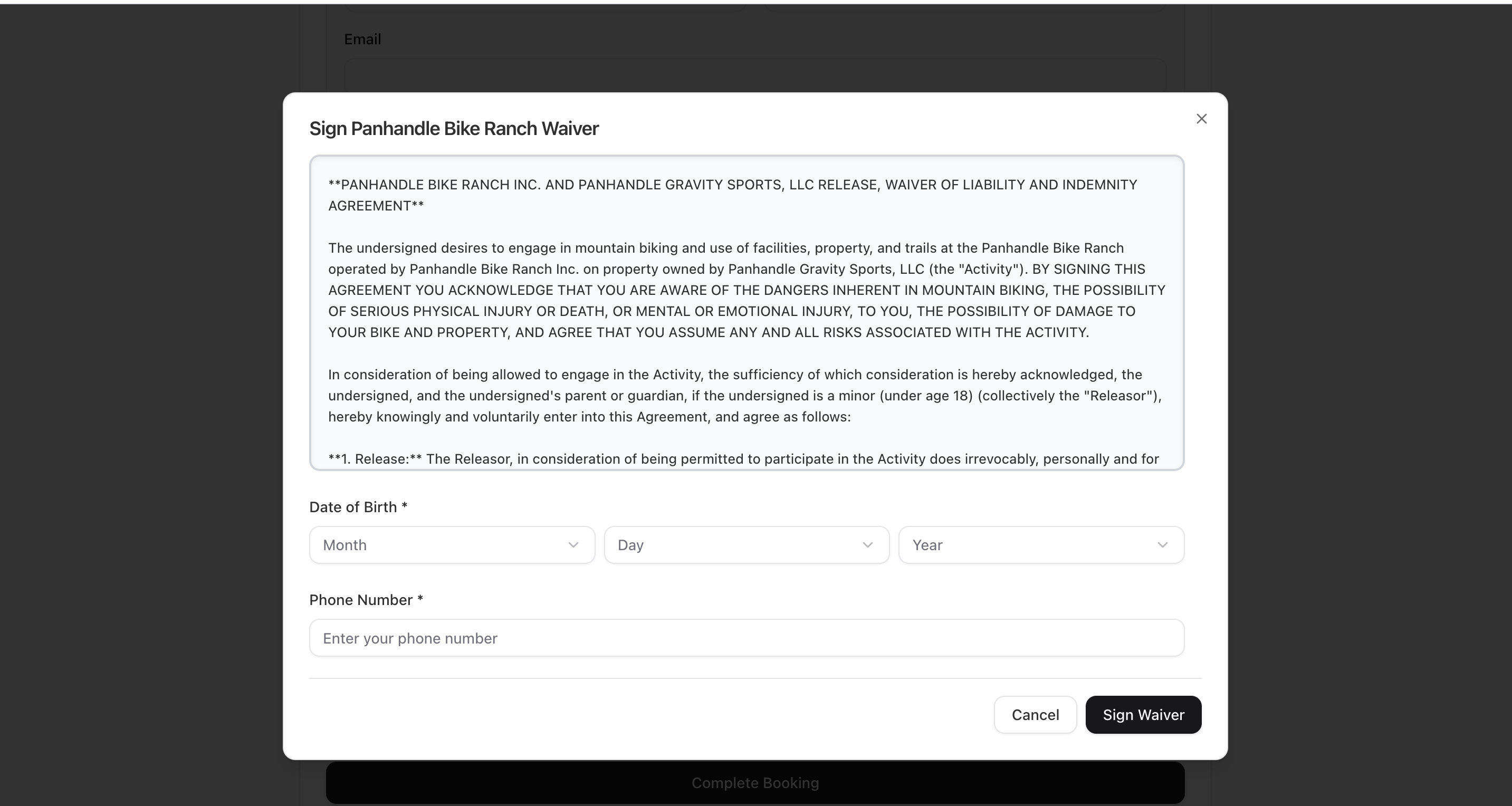Screen dimensions: 1512x806
Task: Click Cancel to dismiss the waiver
Action: [1035, 714]
